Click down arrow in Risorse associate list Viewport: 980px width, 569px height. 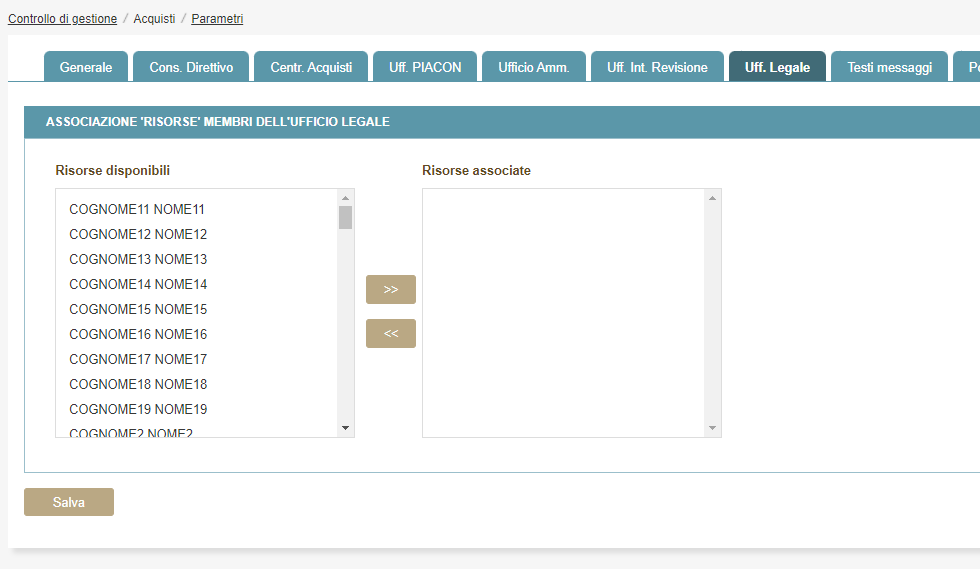point(712,428)
